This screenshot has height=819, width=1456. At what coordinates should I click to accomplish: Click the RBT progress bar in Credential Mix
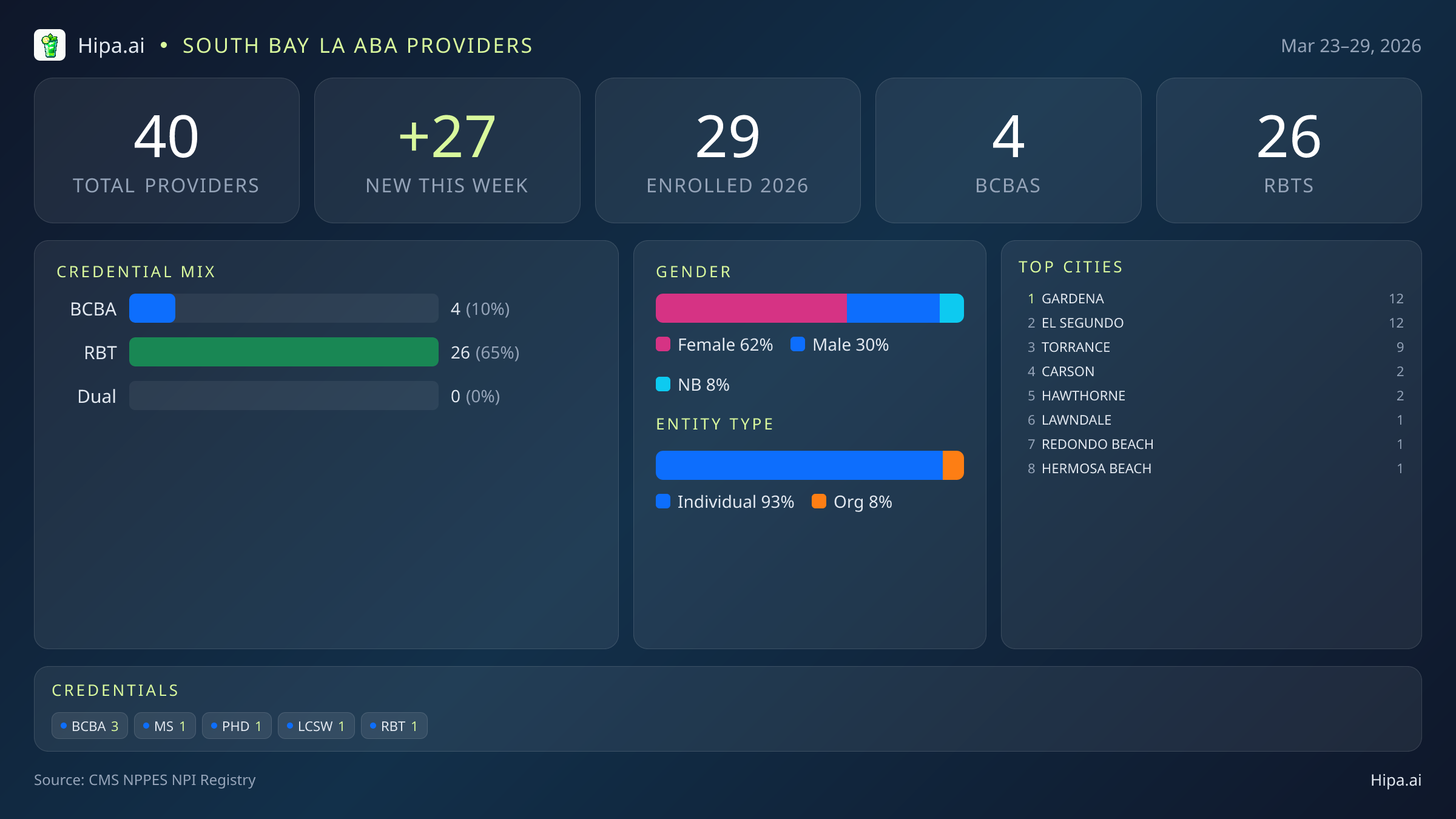pyautogui.click(x=283, y=352)
